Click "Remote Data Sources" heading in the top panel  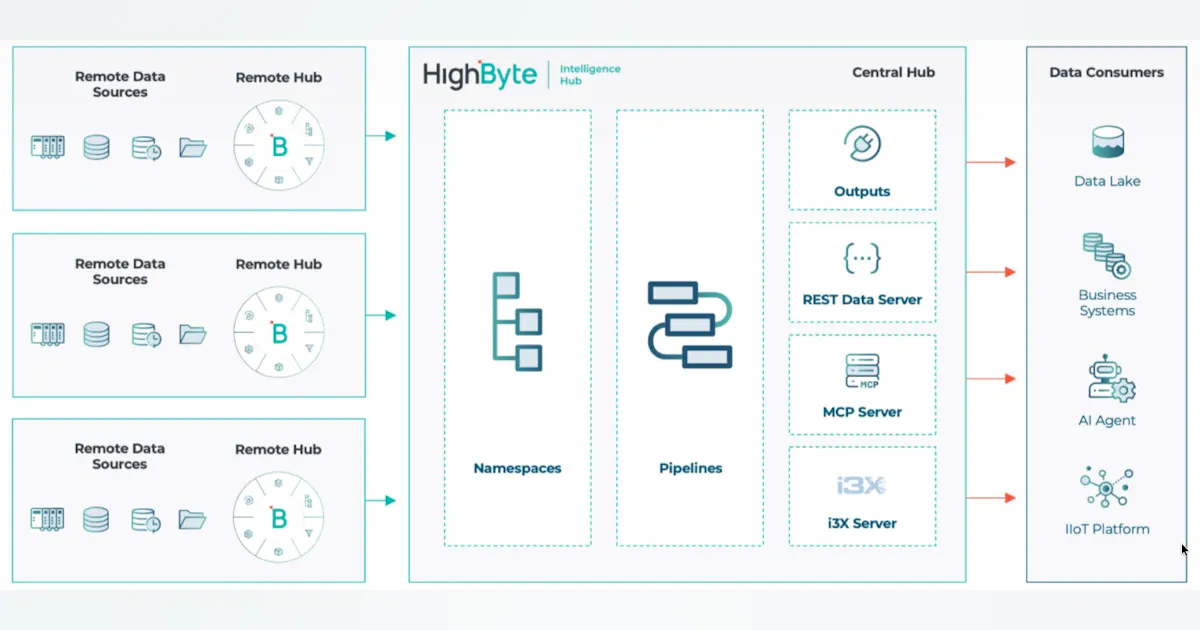point(120,84)
